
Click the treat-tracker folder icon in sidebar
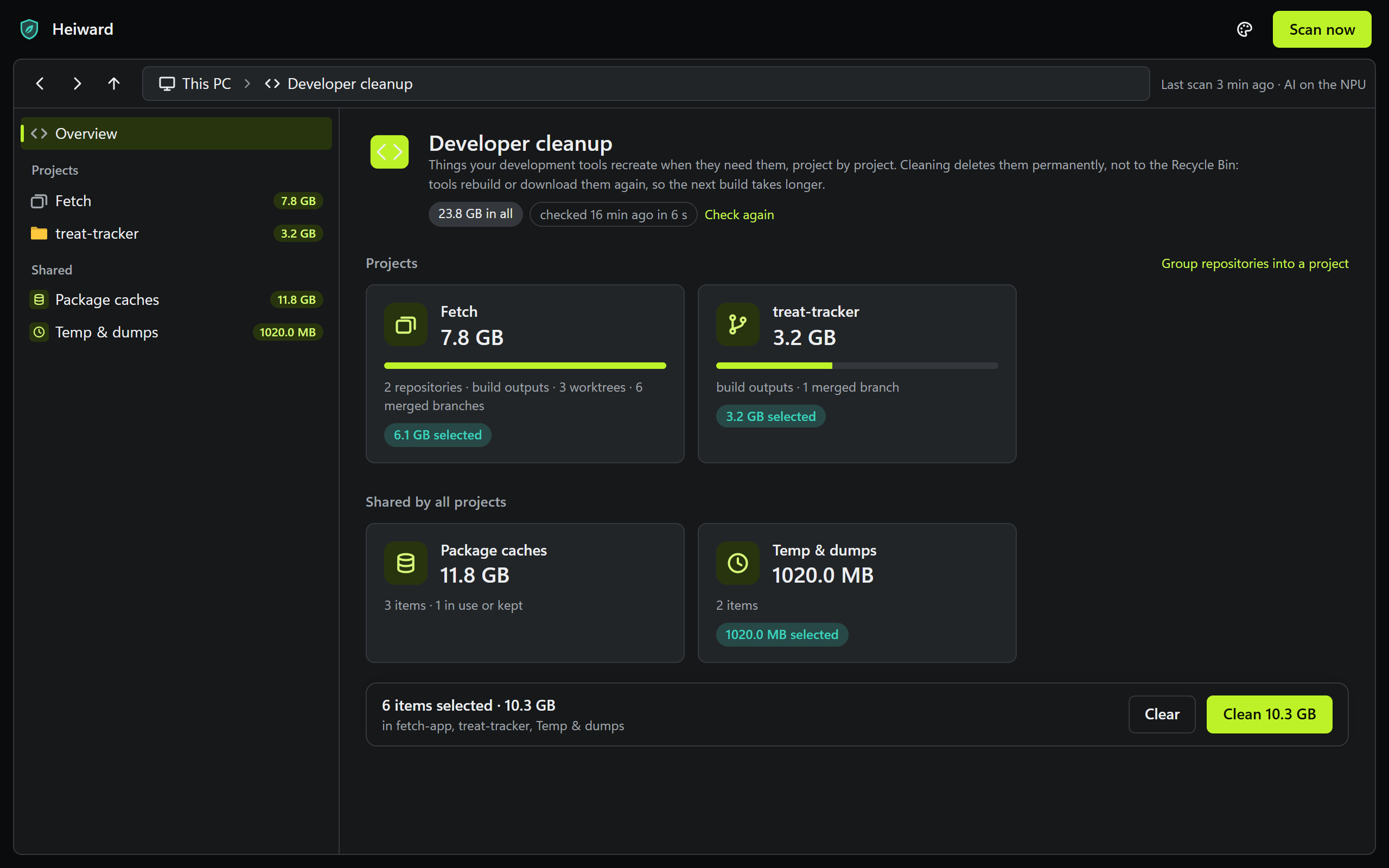[x=39, y=234]
